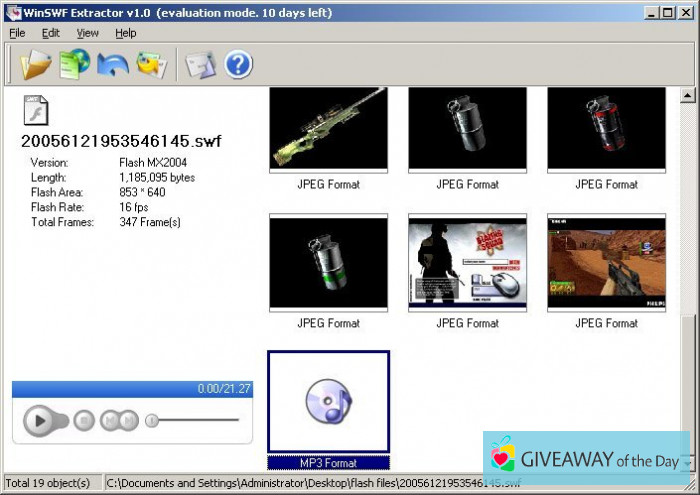
Task: Click the Flash file icon above filename
Action: pos(36,111)
